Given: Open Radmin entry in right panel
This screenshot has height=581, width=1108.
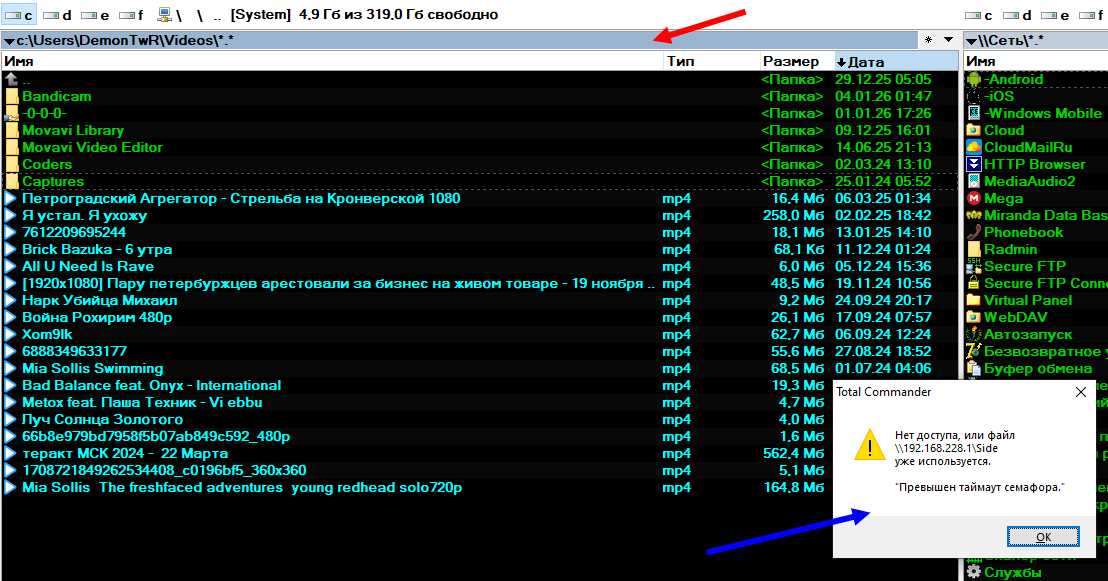Looking at the screenshot, I should (x=1010, y=250).
